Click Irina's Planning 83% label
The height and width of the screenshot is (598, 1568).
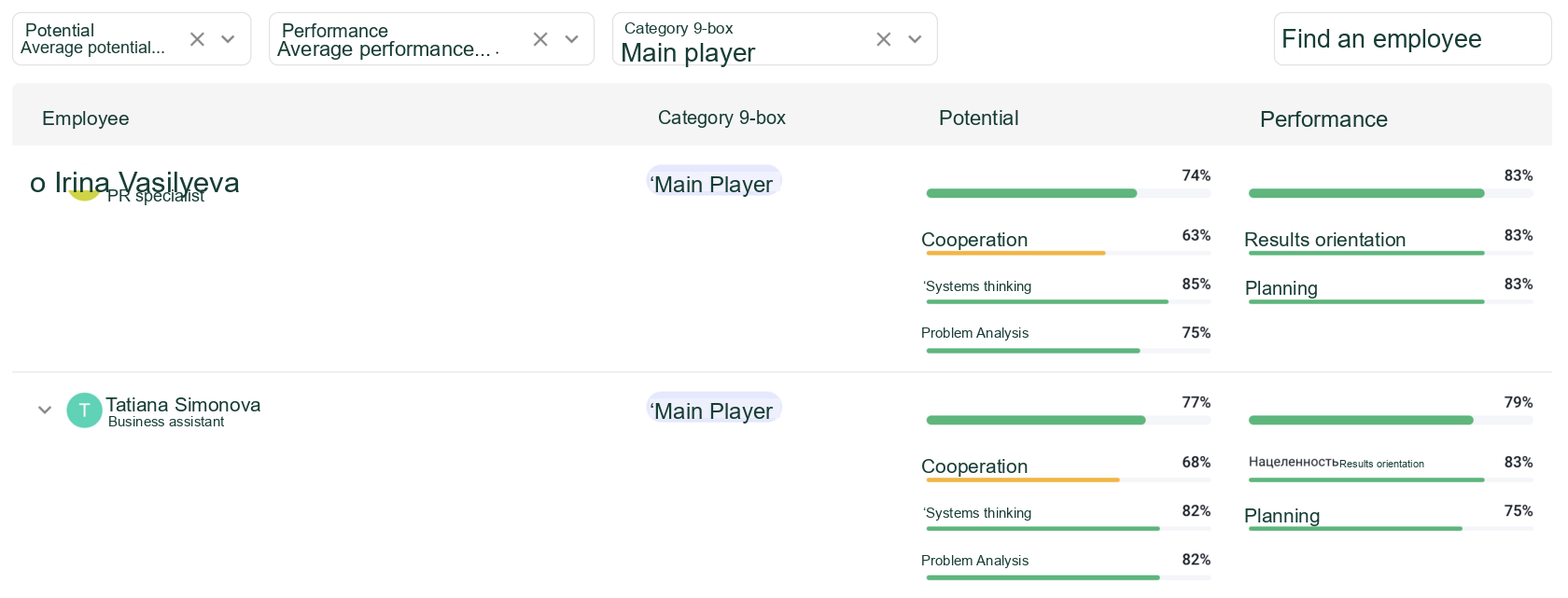1281,288
